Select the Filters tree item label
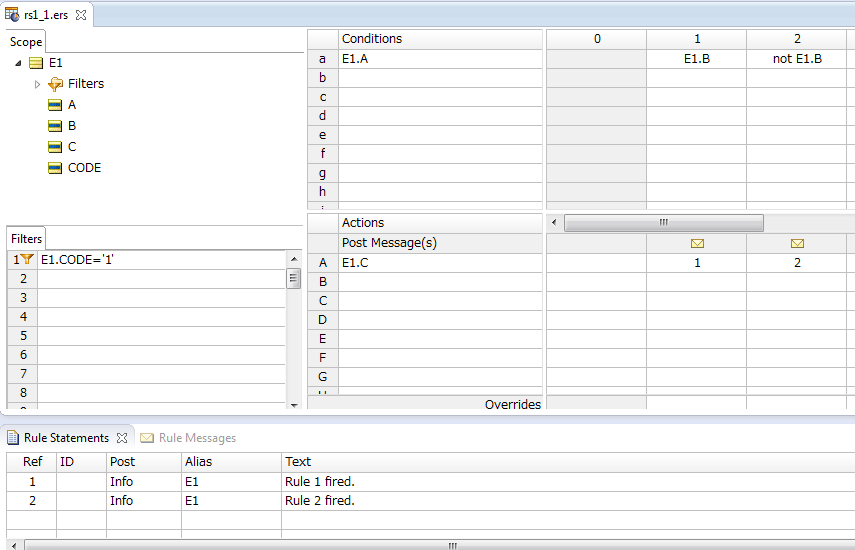This screenshot has height=550, width=855. tap(86, 84)
